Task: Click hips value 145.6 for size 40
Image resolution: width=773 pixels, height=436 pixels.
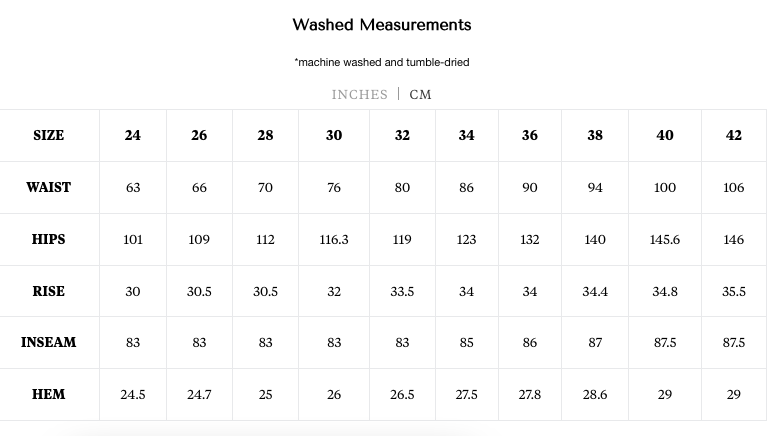Action: 665,240
